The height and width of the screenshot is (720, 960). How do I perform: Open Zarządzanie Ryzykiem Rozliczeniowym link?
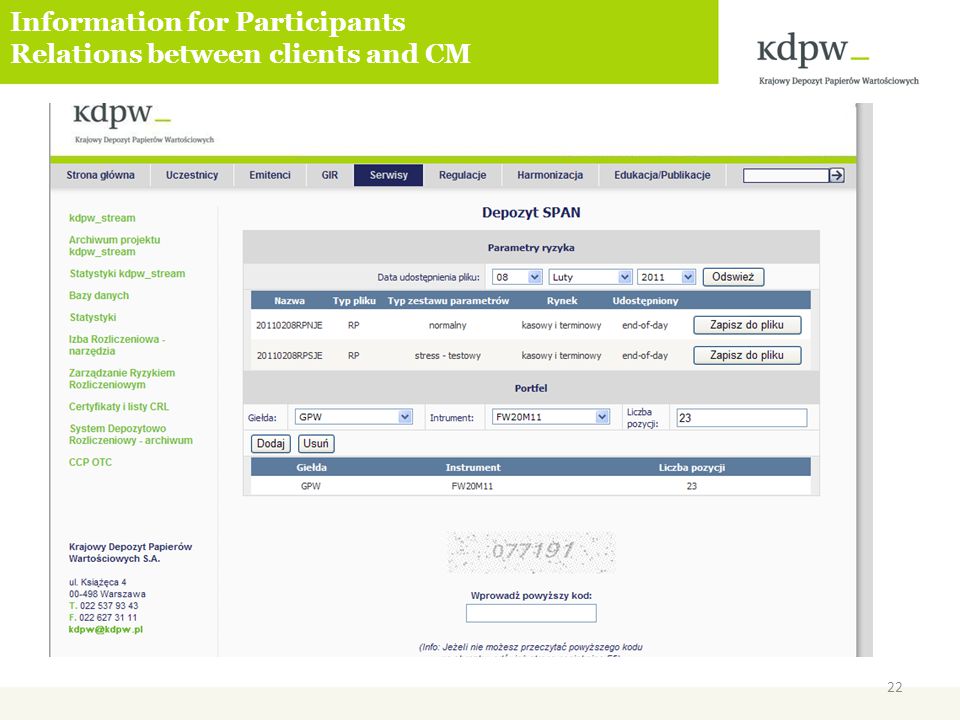tap(122, 379)
